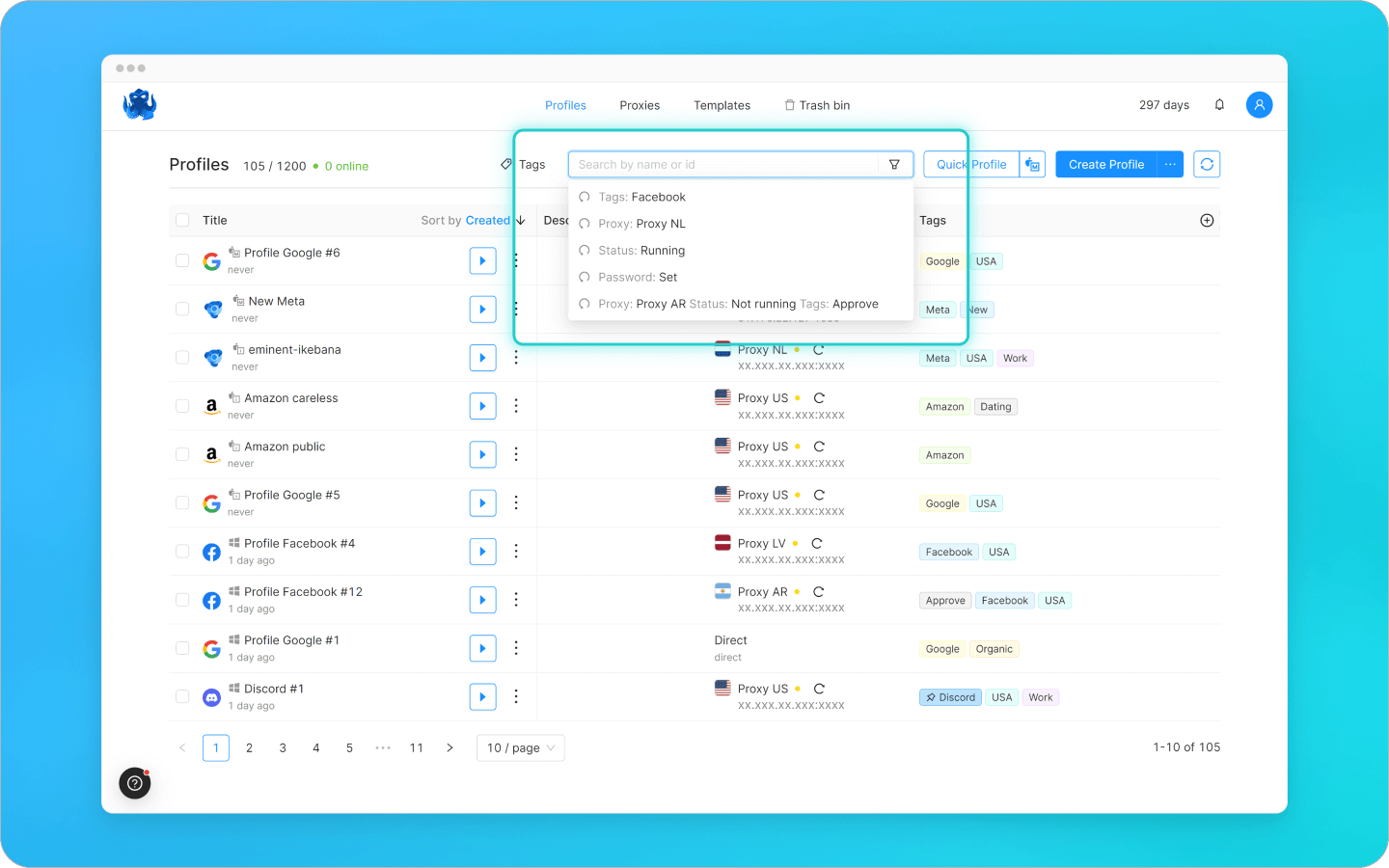Recheck Proxy LV connection icon
The image size is (1389, 868).
pos(817,544)
